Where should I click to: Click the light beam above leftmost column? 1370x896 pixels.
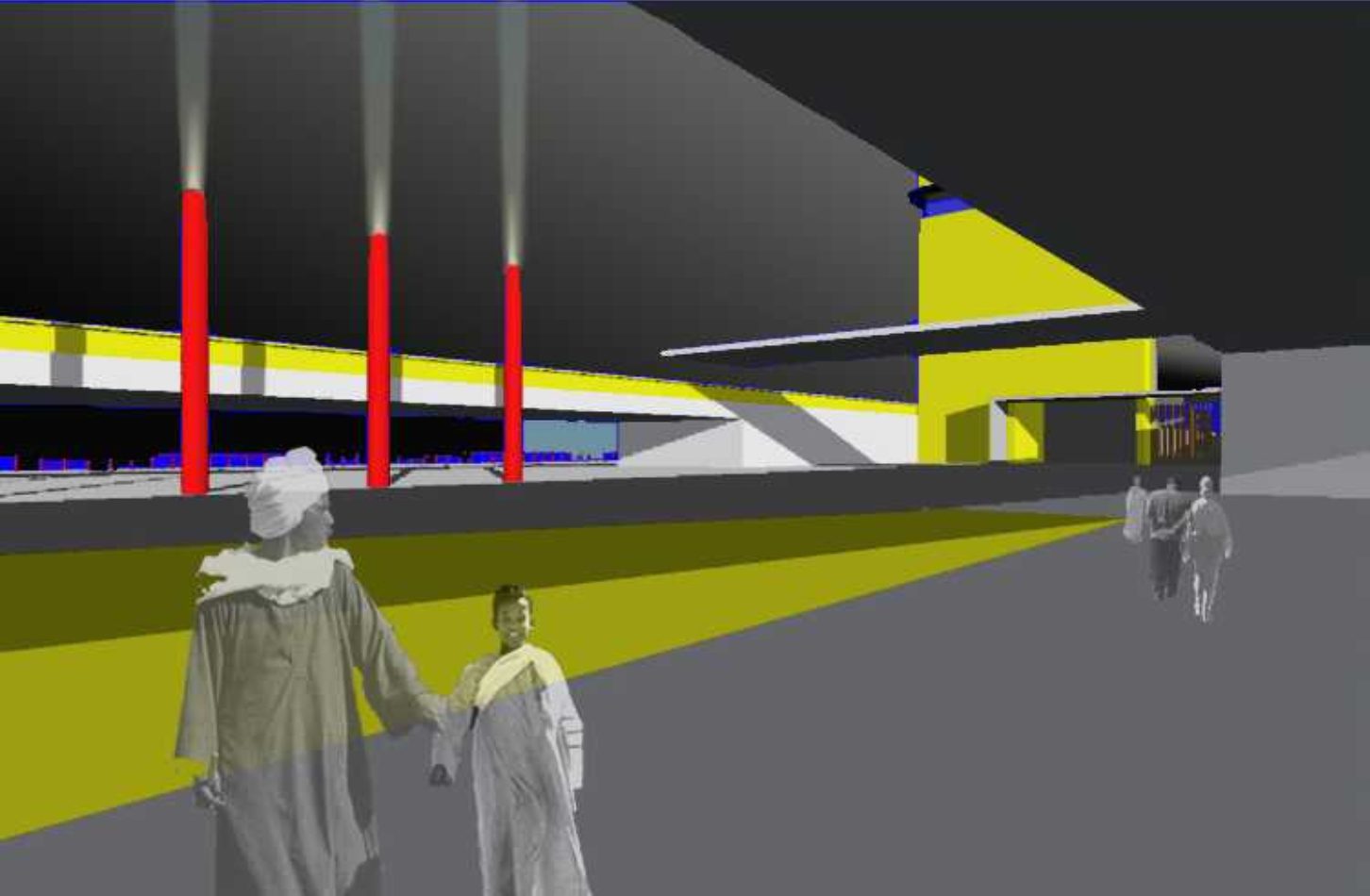pos(192,94)
